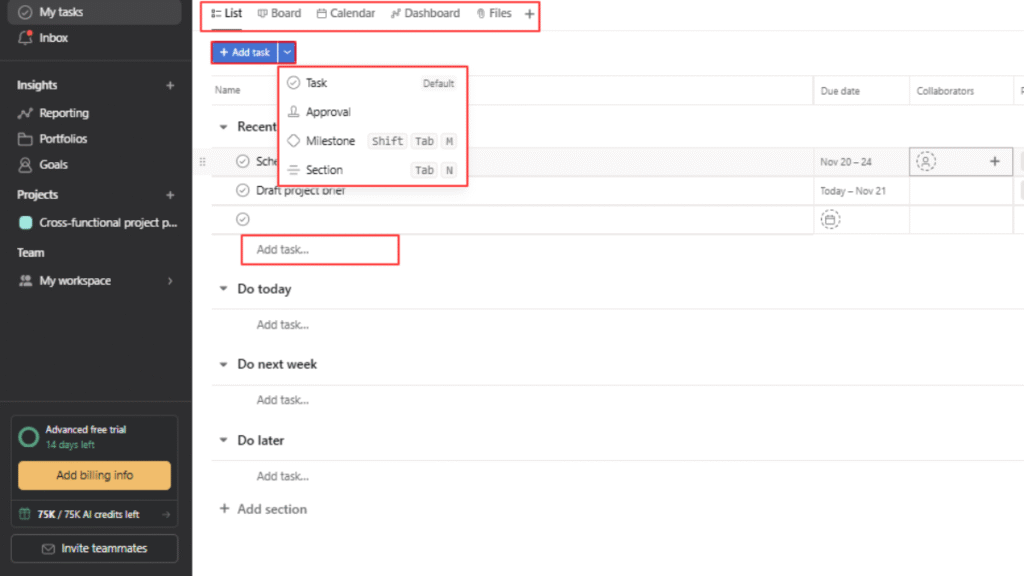The height and width of the screenshot is (576, 1024).
Task: Open Portfolios in the sidebar
Action: [x=62, y=138]
